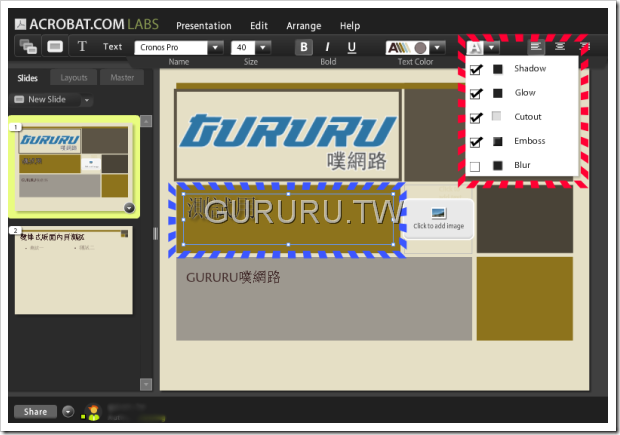Select slide 1 thumbnail

point(74,167)
